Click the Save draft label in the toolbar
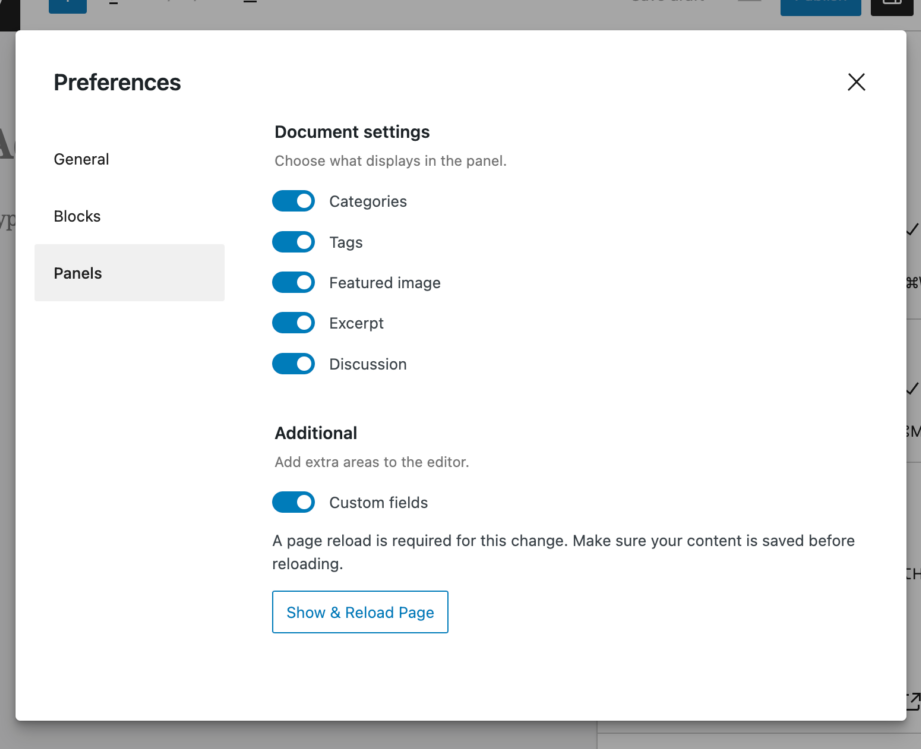This screenshot has height=749, width=921. pos(665,3)
